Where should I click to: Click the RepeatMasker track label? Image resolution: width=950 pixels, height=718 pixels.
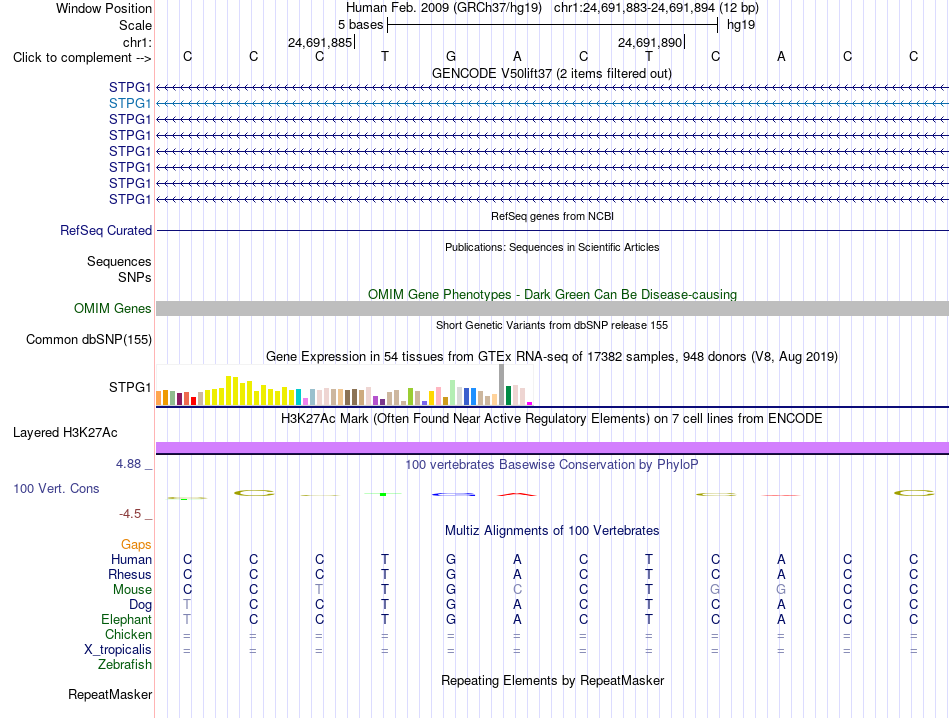110,694
